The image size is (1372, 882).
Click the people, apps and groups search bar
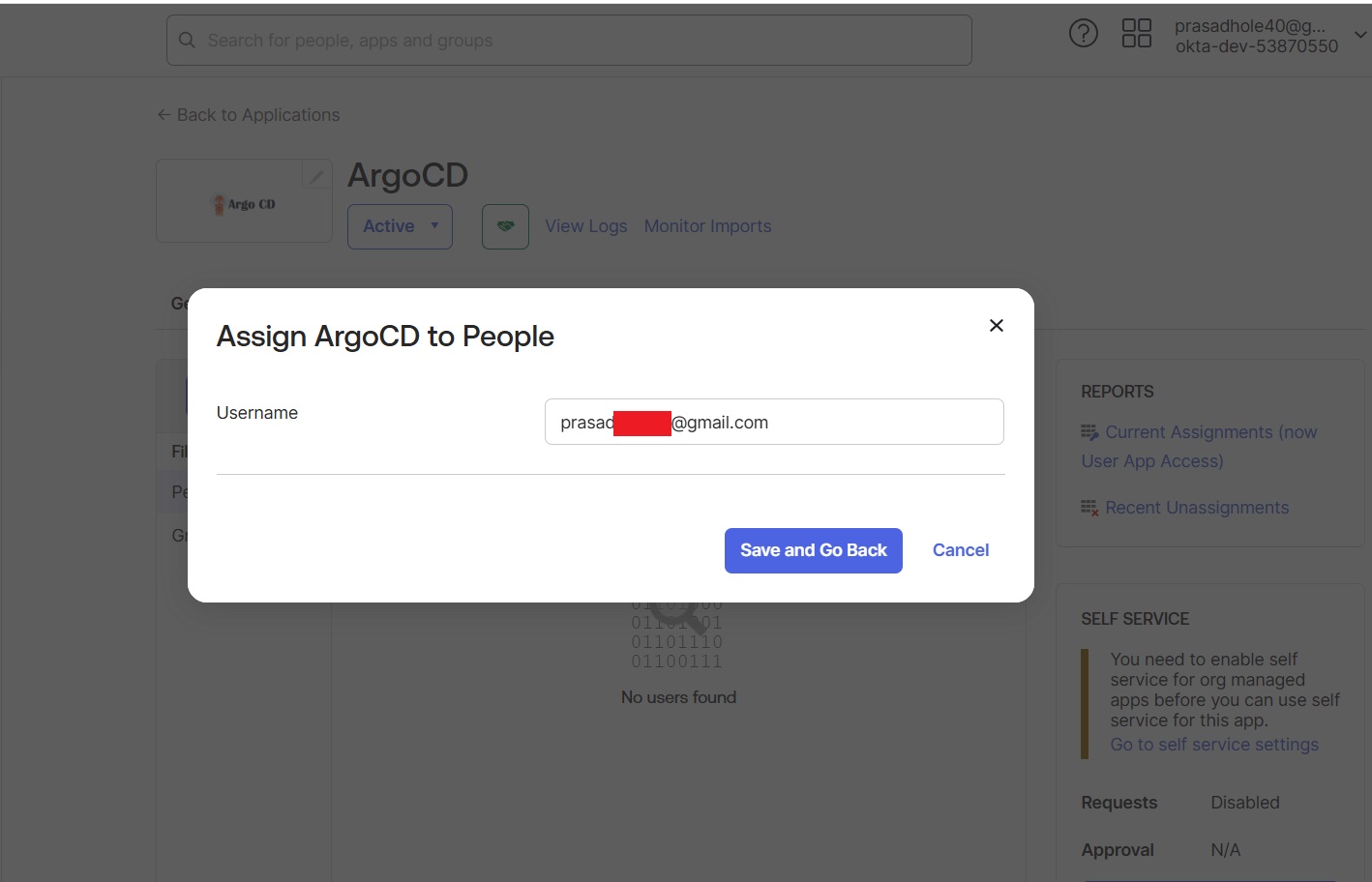[569, 40]
